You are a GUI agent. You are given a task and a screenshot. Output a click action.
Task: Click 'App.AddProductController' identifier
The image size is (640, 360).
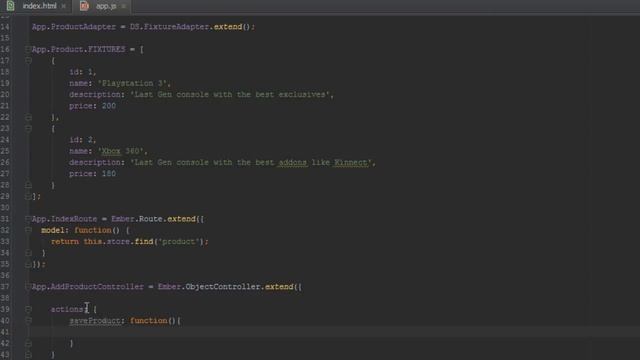tap(88, 287)
